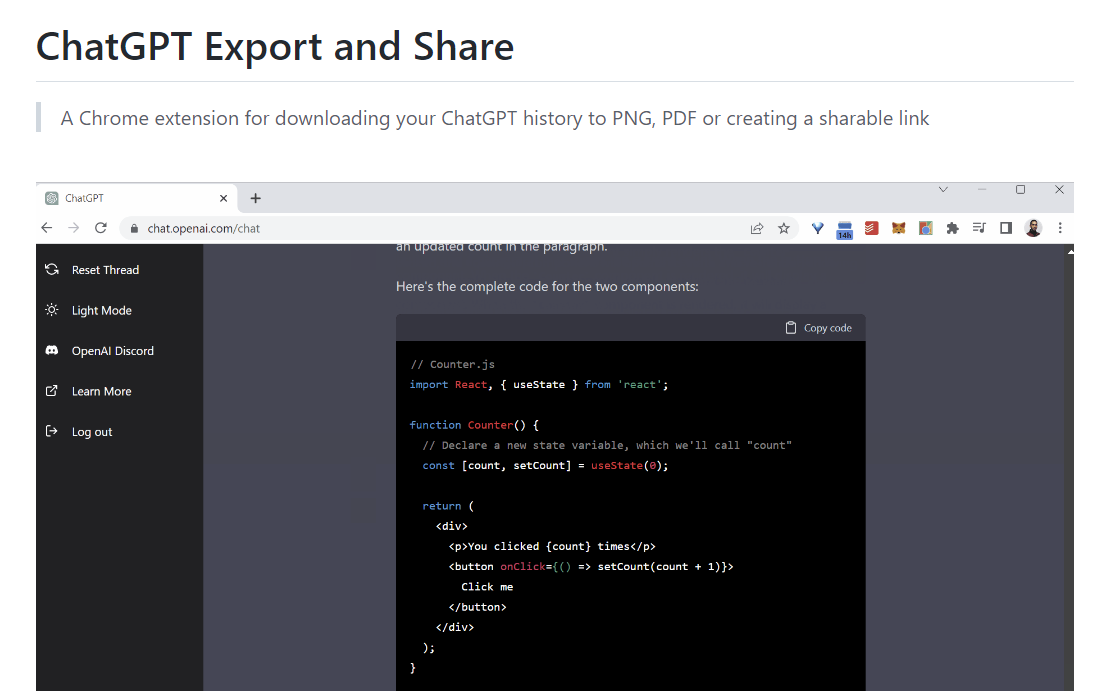Viewport: 1100px width, 691px height.
Task: Click the Copy code button
Action: tap(818, 328)
